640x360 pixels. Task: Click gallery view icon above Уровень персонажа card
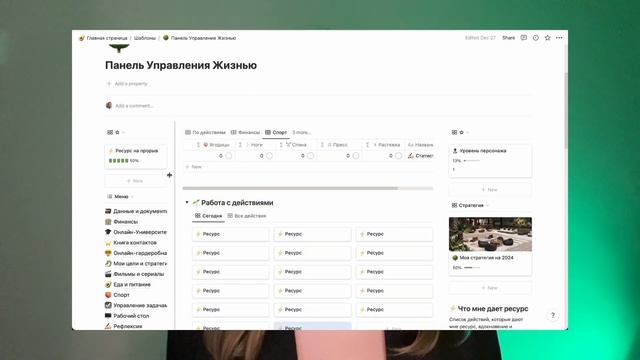tap(454, 132)
